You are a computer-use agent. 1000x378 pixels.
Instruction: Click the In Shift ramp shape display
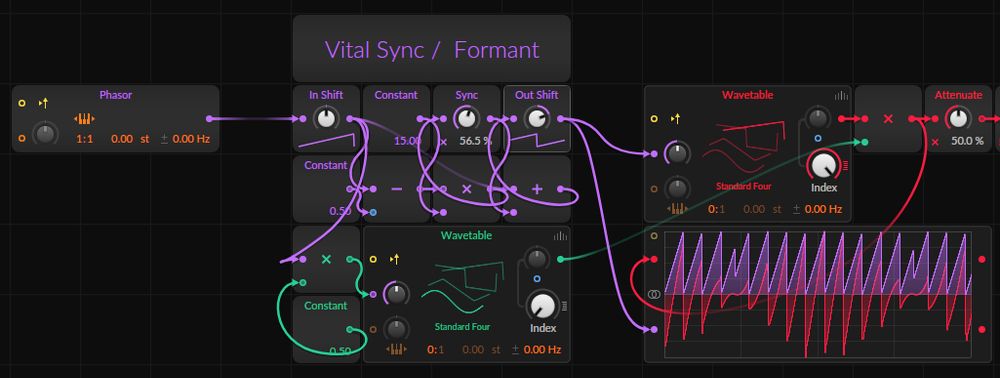tap(326, 140)
